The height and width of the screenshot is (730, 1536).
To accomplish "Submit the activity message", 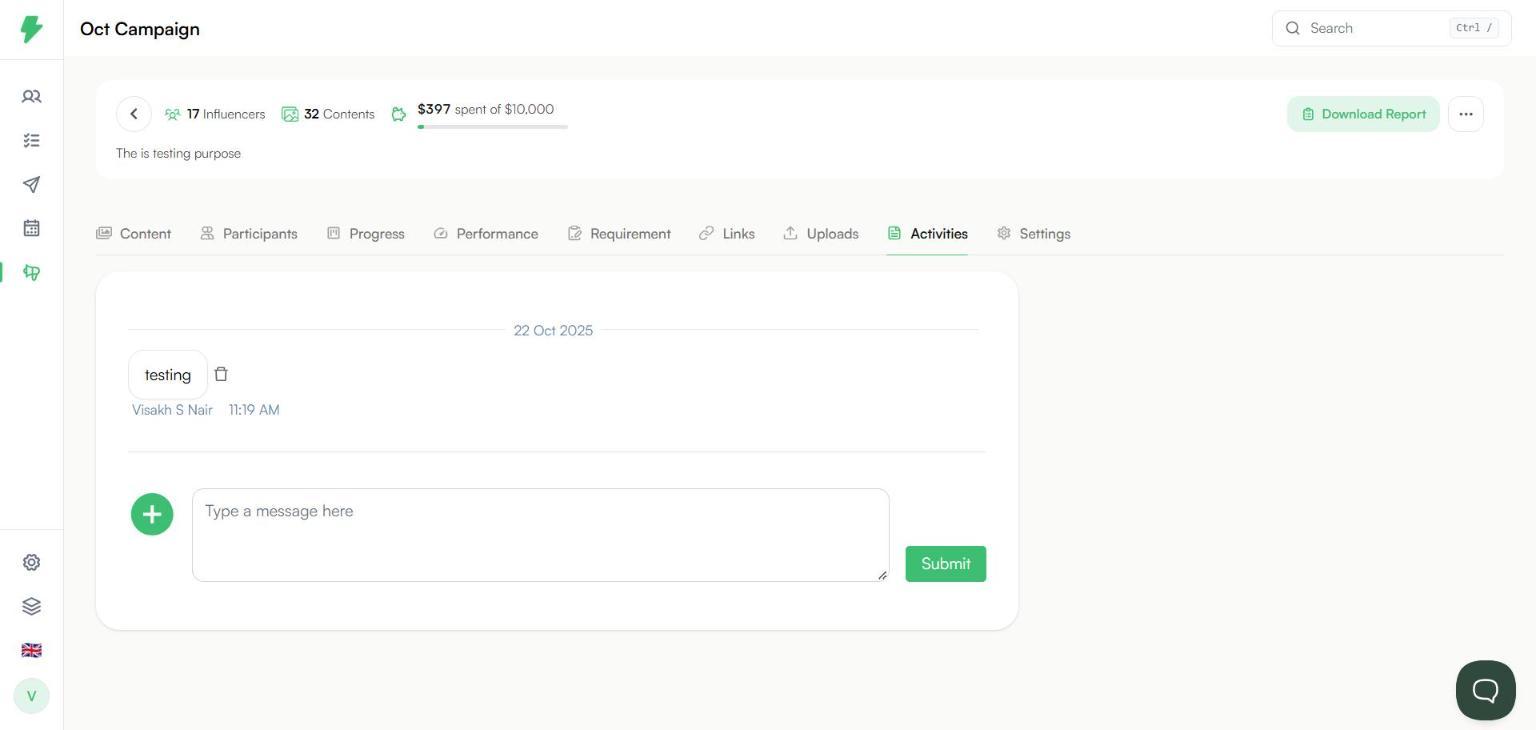I will 946,564.
